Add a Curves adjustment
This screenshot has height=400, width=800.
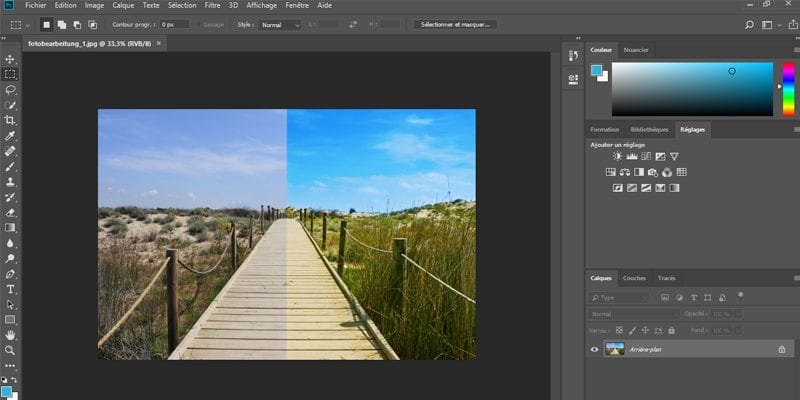pos(646,157)
